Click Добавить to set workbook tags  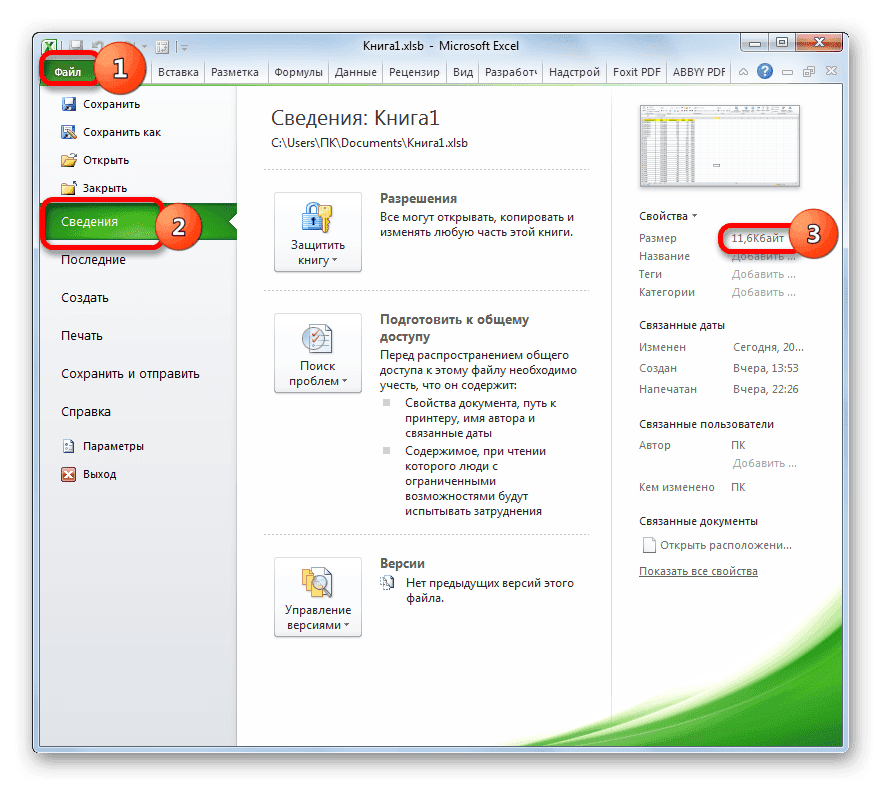[765, 273]
